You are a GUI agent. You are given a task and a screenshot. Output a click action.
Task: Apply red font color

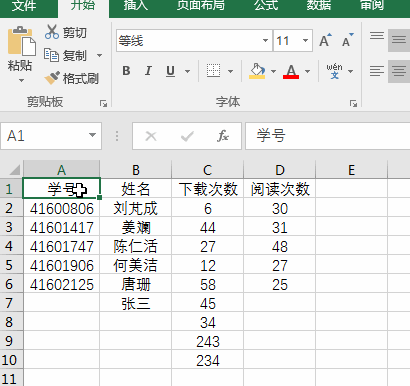tap(291, 71)
